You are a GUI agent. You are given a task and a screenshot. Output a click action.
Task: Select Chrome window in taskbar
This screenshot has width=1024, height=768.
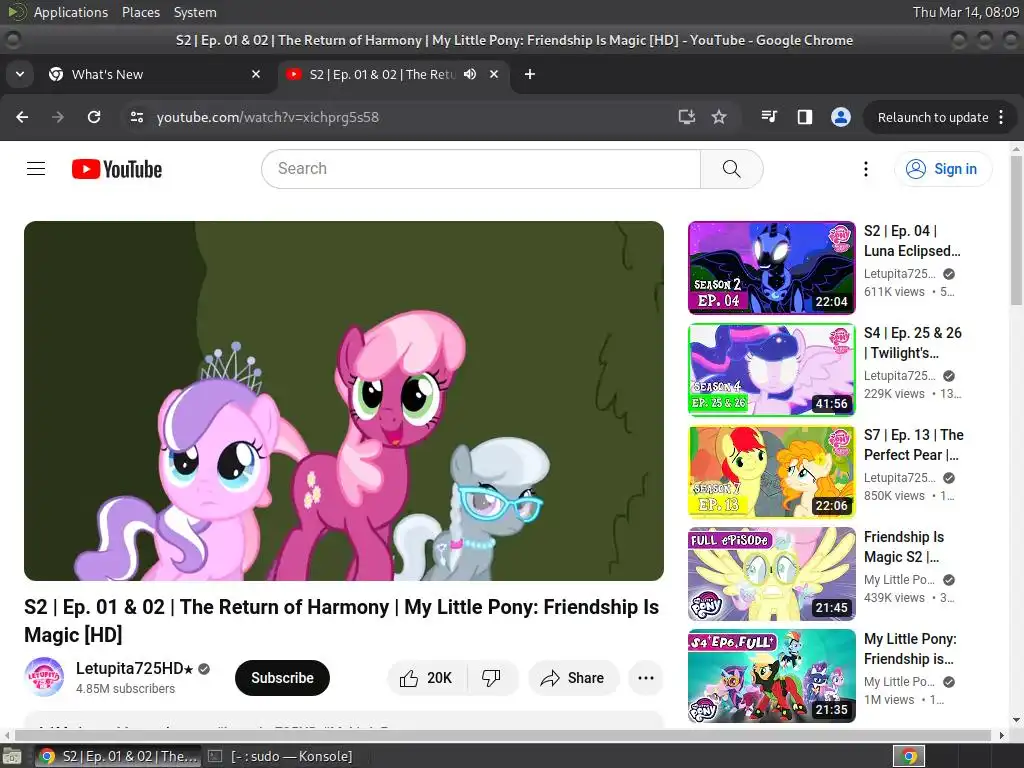pos(118,756)
